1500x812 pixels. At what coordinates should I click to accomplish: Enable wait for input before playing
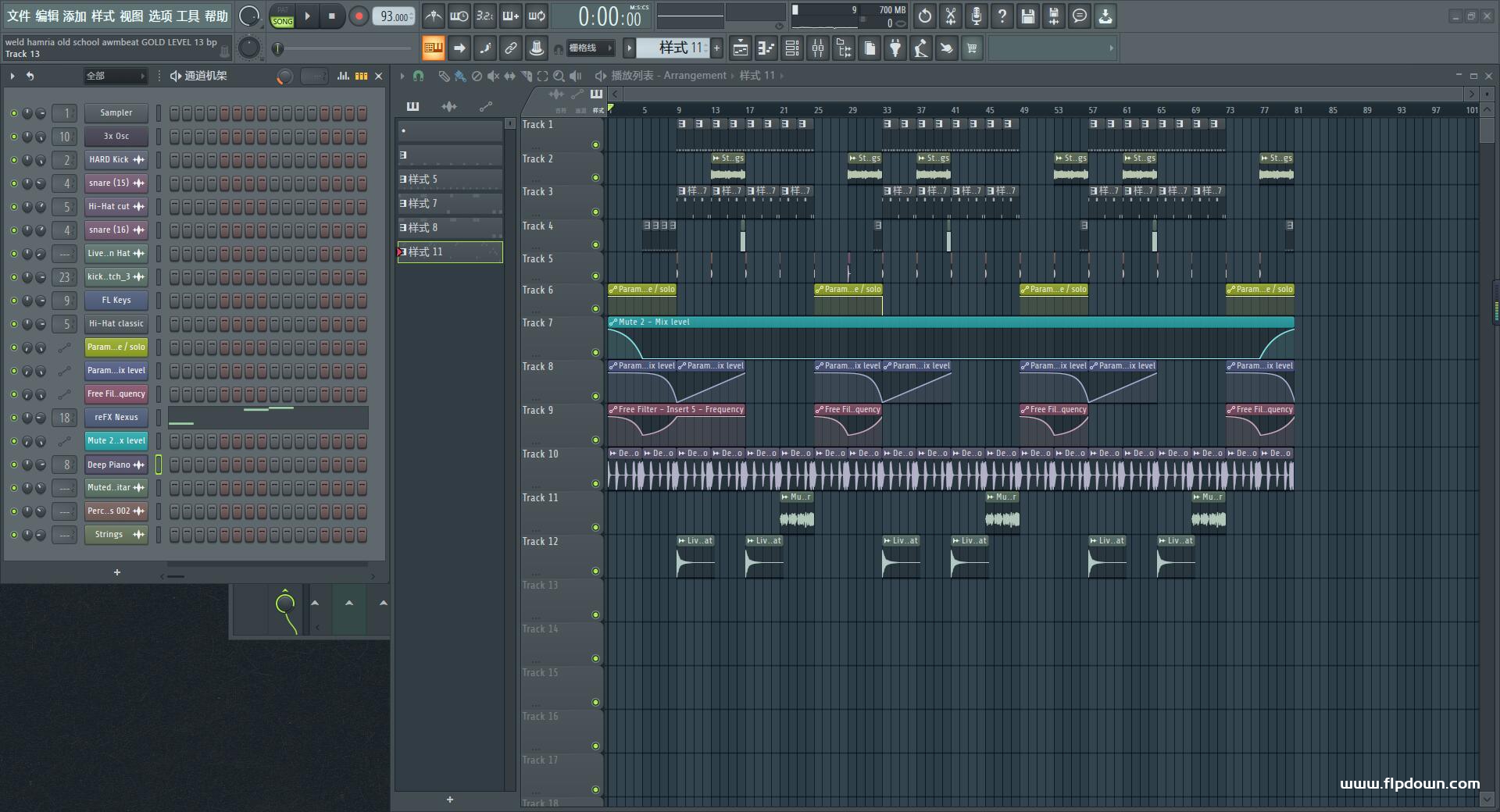[x=459, y=16]
